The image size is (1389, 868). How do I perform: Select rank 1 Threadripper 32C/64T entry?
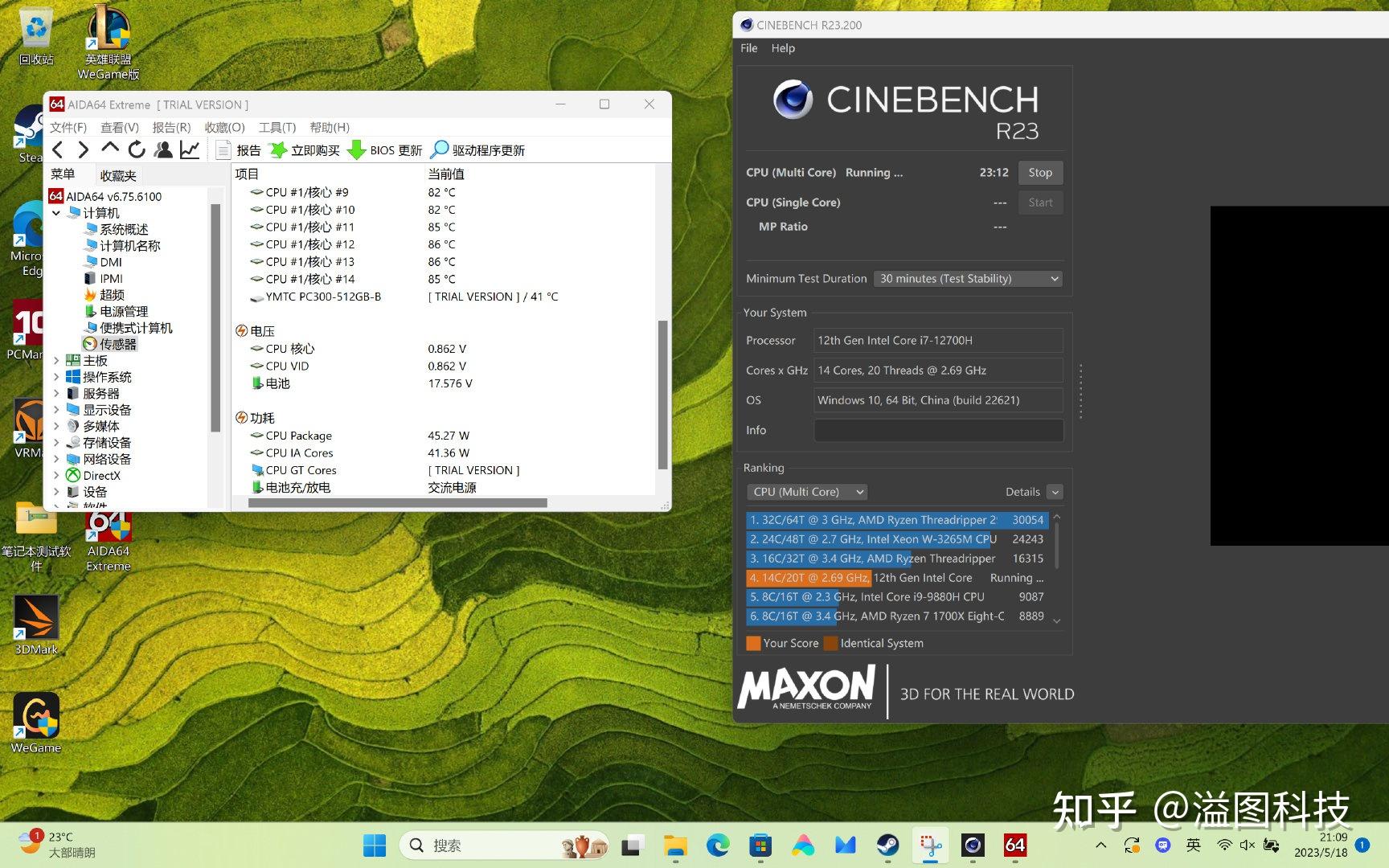pyautogui.click(x=897, y=520)
